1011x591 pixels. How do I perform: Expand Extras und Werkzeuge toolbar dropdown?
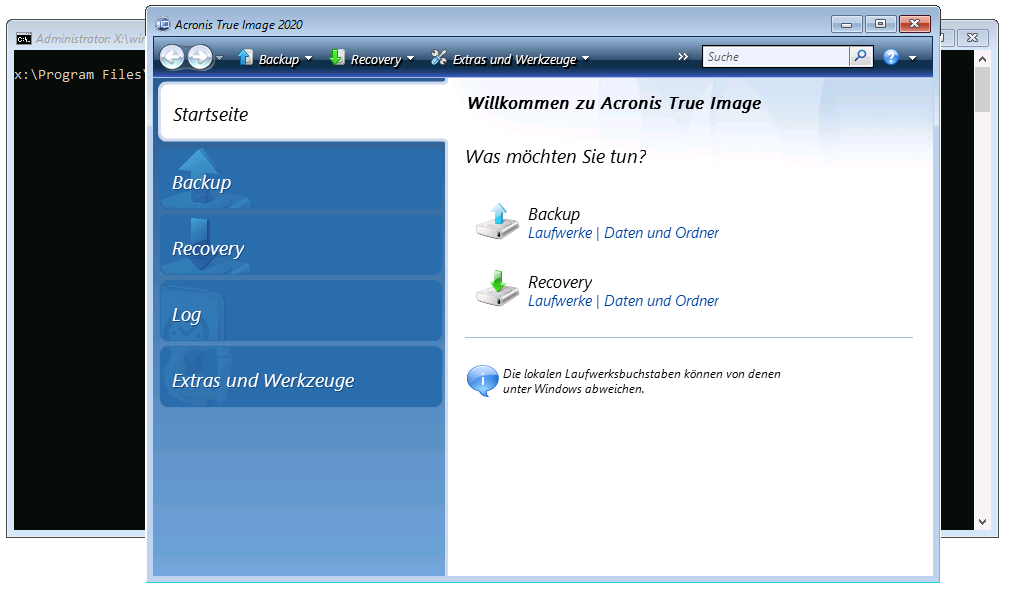click(585, 58)
